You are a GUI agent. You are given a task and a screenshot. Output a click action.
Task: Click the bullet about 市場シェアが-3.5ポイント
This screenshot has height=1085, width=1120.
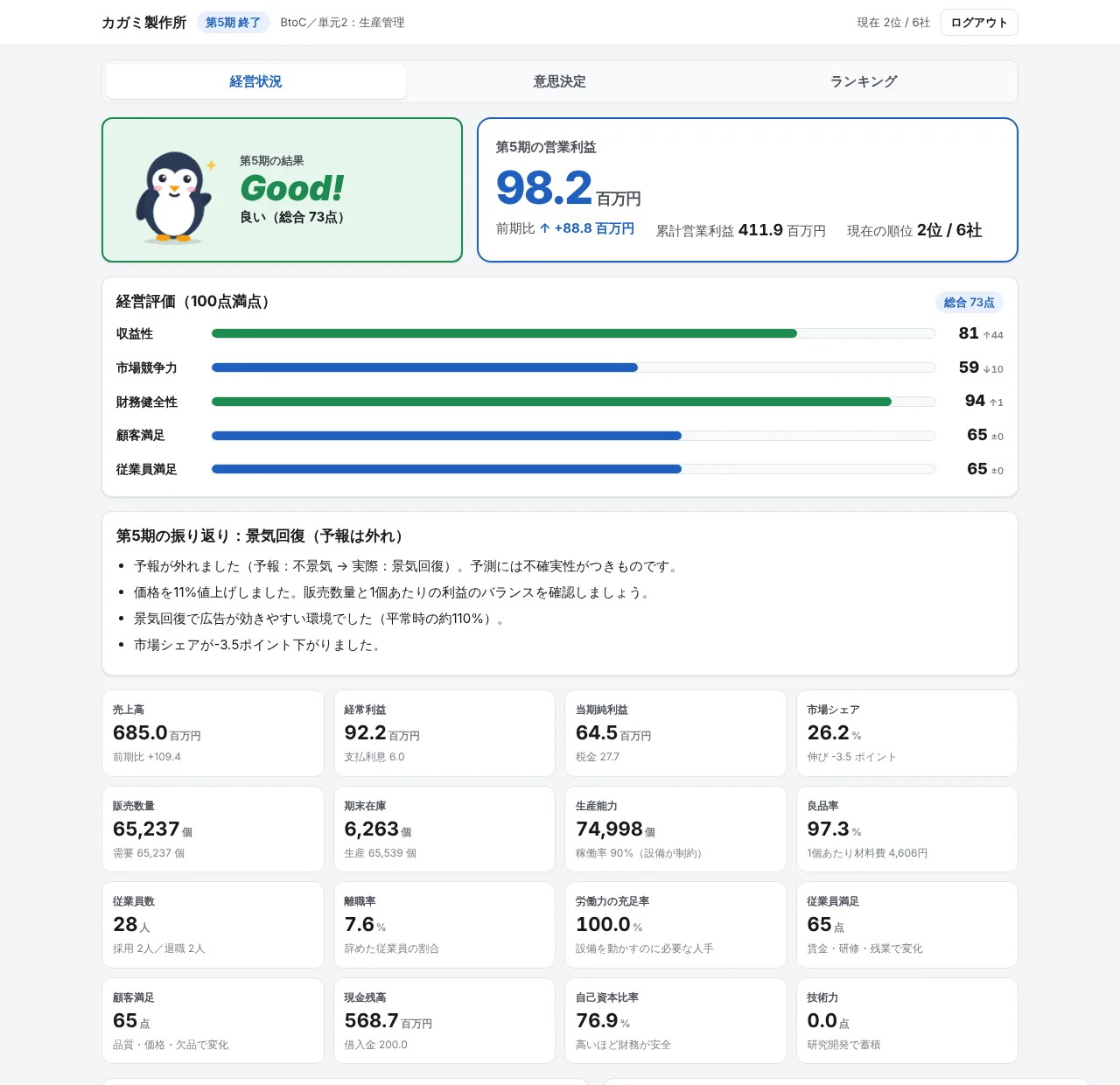pos(258,645)
